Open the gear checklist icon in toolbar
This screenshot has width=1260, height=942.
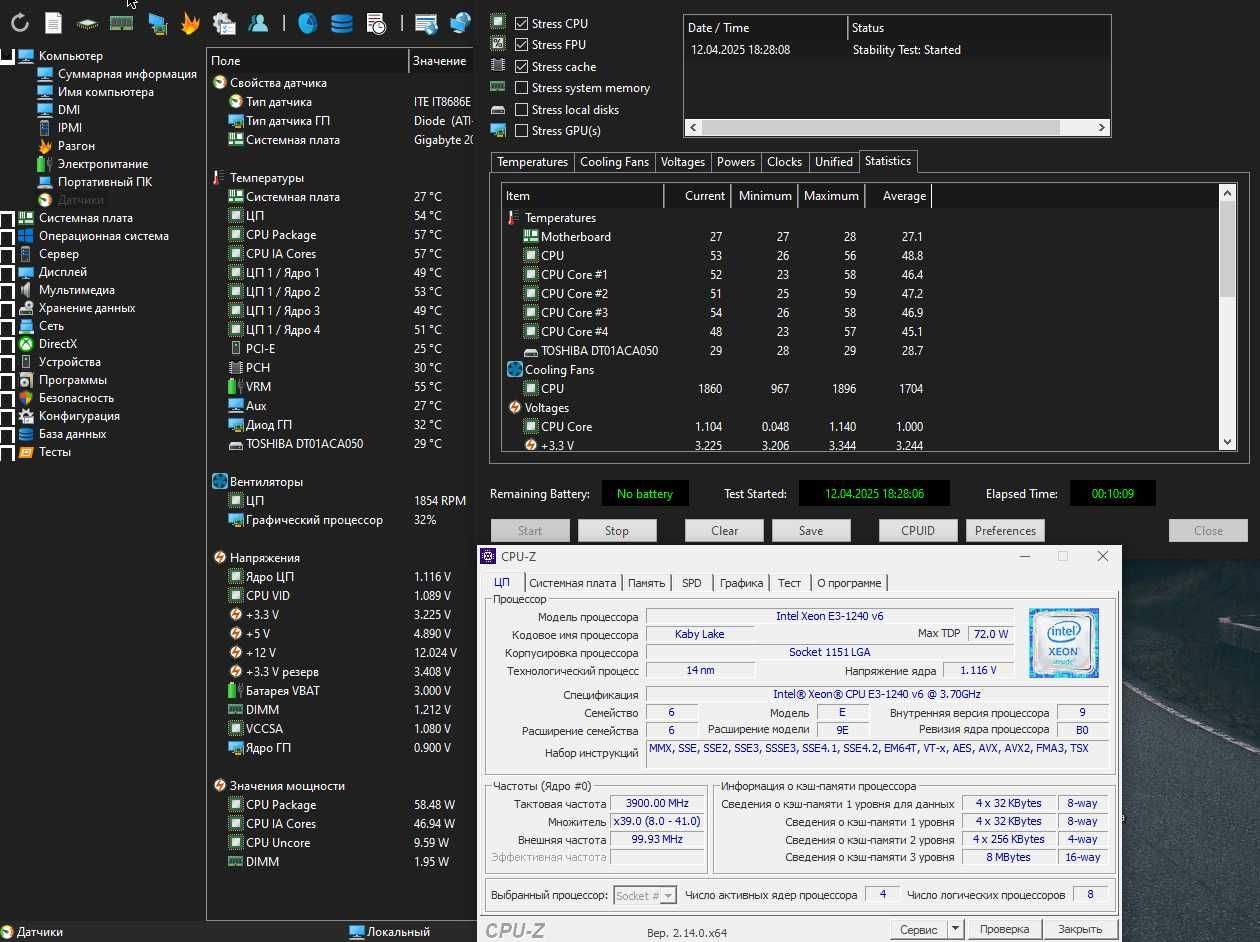pos(224,22)
